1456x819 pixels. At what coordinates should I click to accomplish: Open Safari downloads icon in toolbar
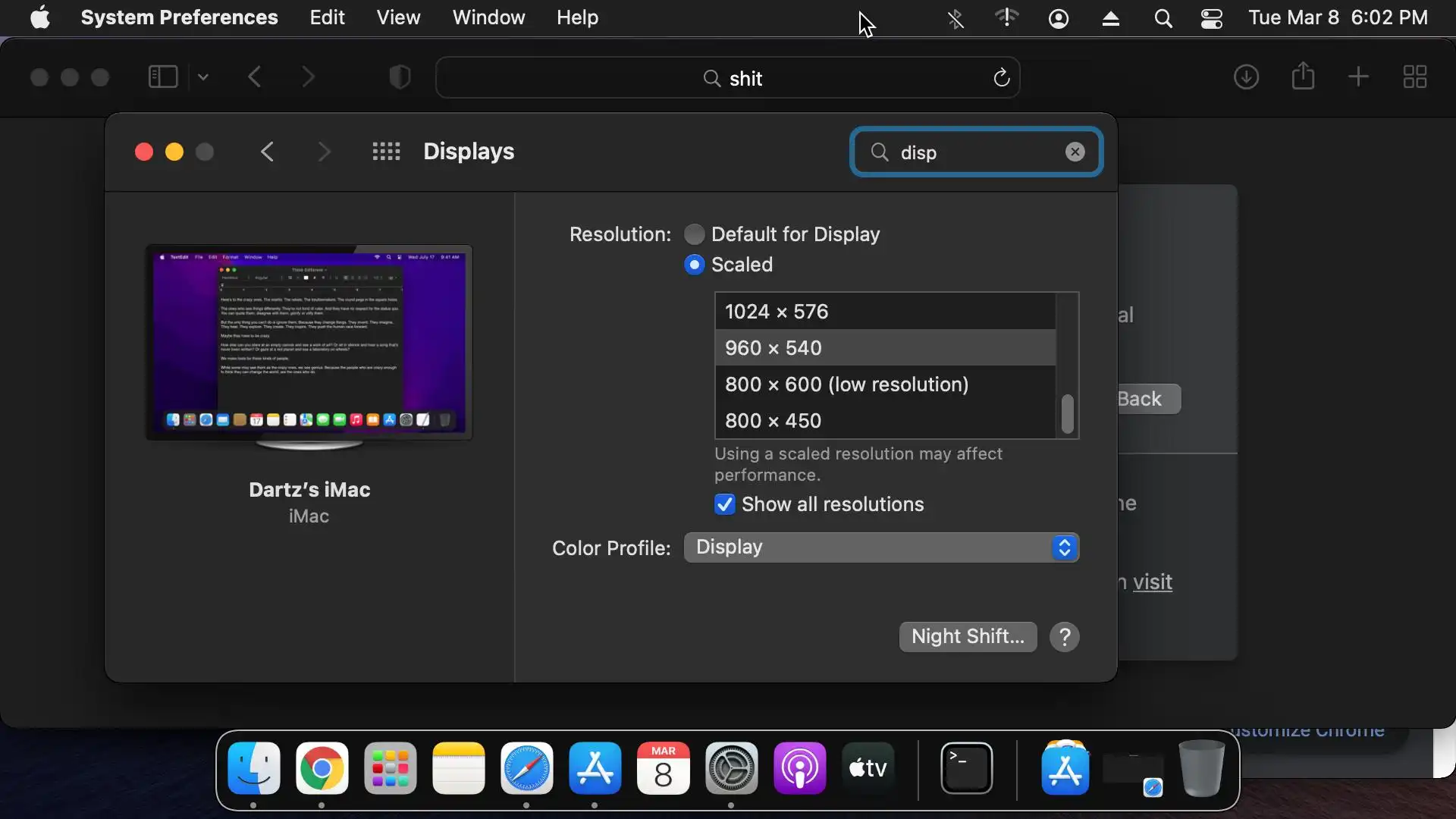coord(1246,77)
